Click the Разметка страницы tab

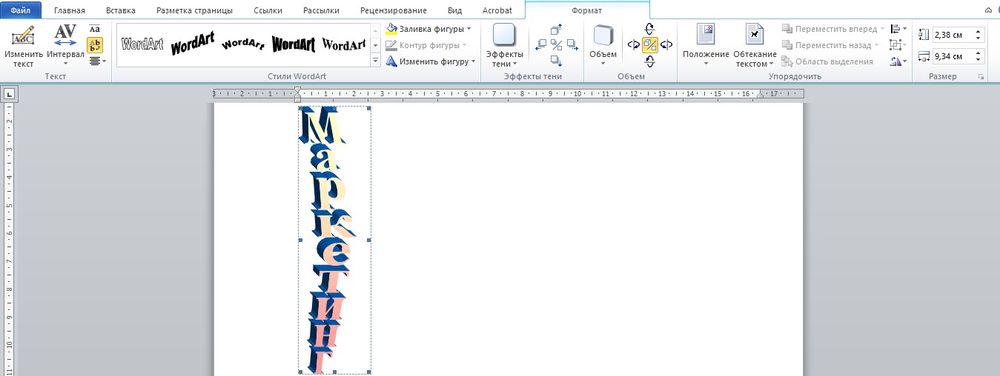[195, 11]
